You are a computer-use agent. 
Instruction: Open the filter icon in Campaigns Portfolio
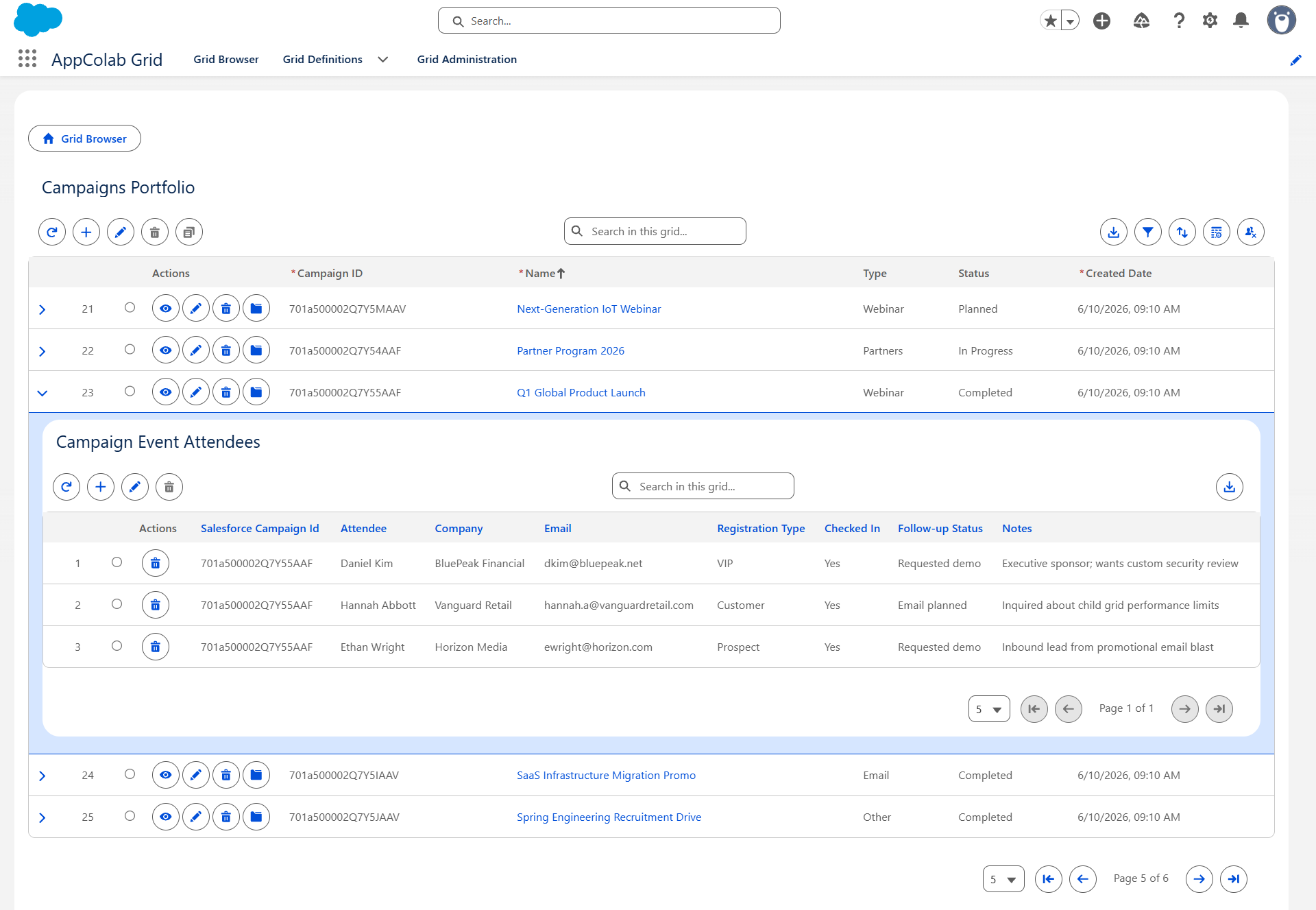pyautogui.click(x=1148, y=232)
